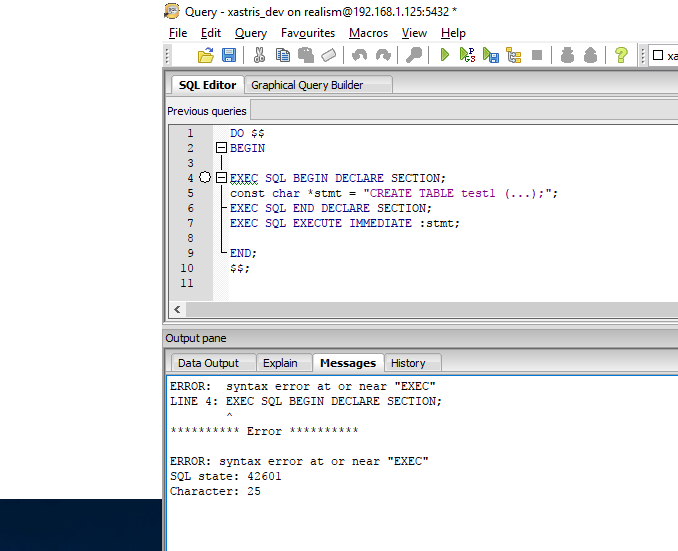Image resolution: width=678 pixels, height=551 pixels.
Task: Save the query with the floppy icon
Action: tap(229, 56)
